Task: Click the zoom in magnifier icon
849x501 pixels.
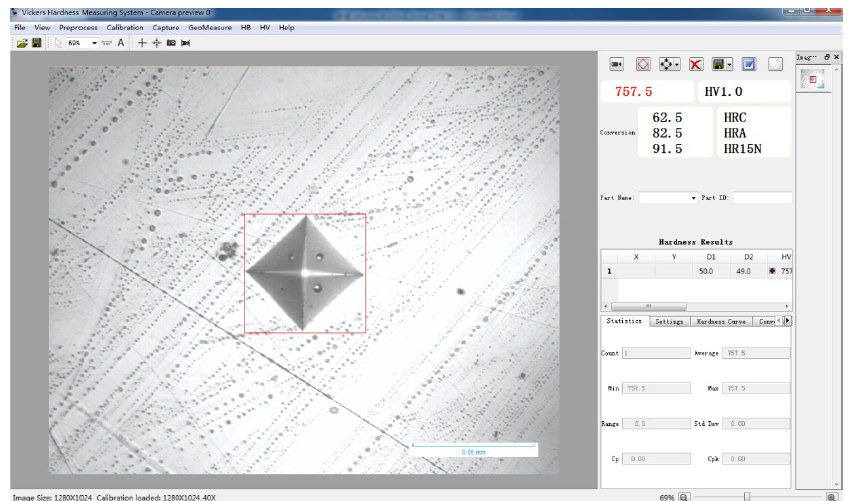Action: (x=831, y=497)
